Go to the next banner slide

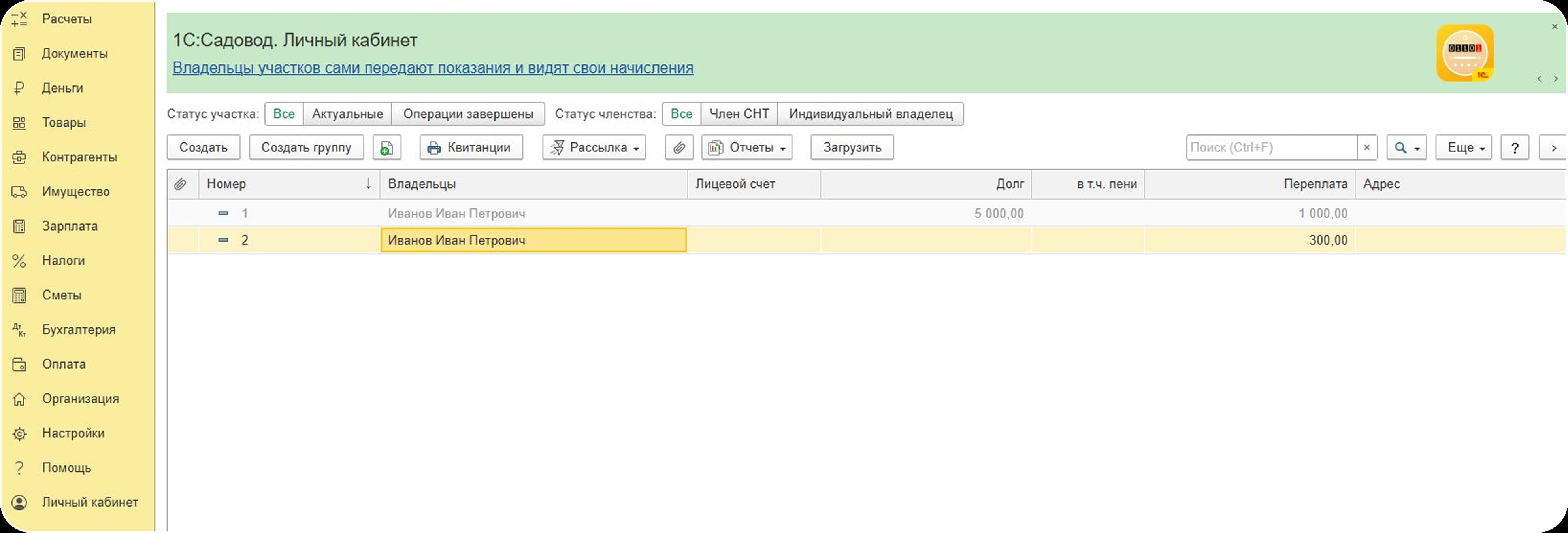(x=1556, y=79)
